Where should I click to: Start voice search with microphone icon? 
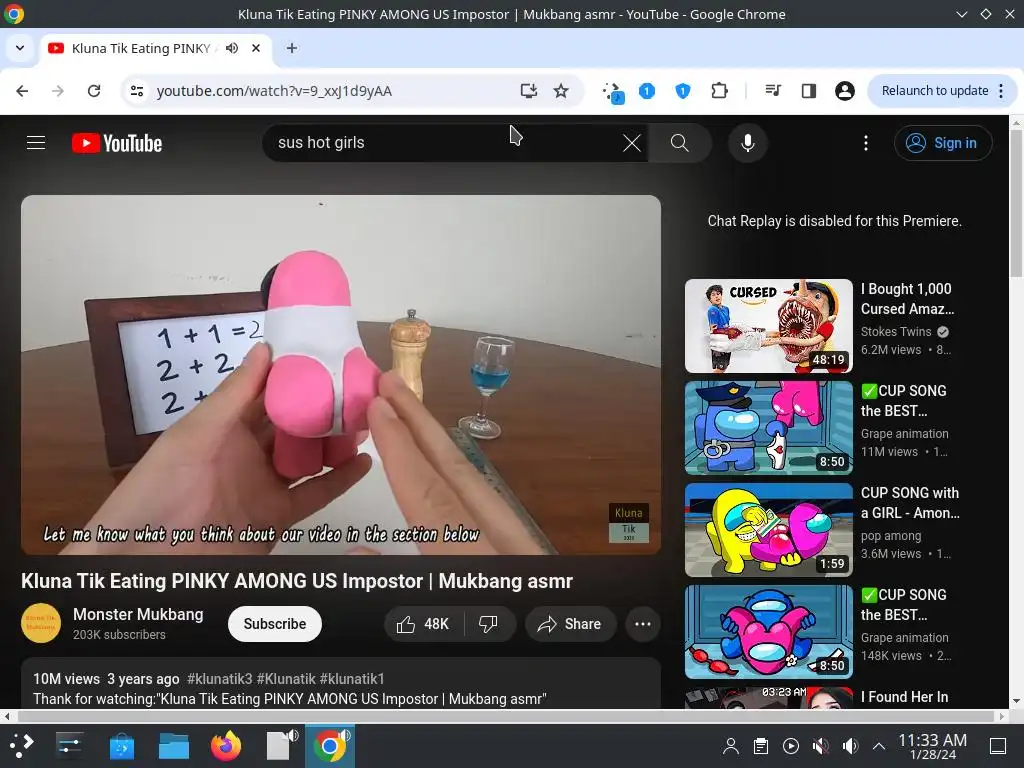[x=748, y=142]
